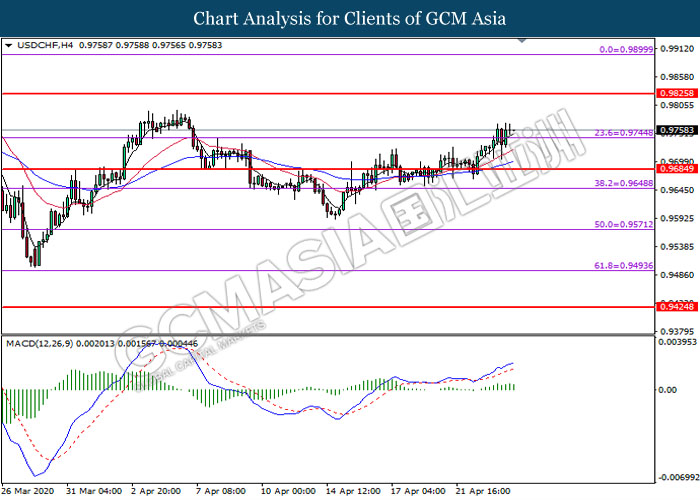Click the 10 Apr 00:00 time label

pos(288,491)
